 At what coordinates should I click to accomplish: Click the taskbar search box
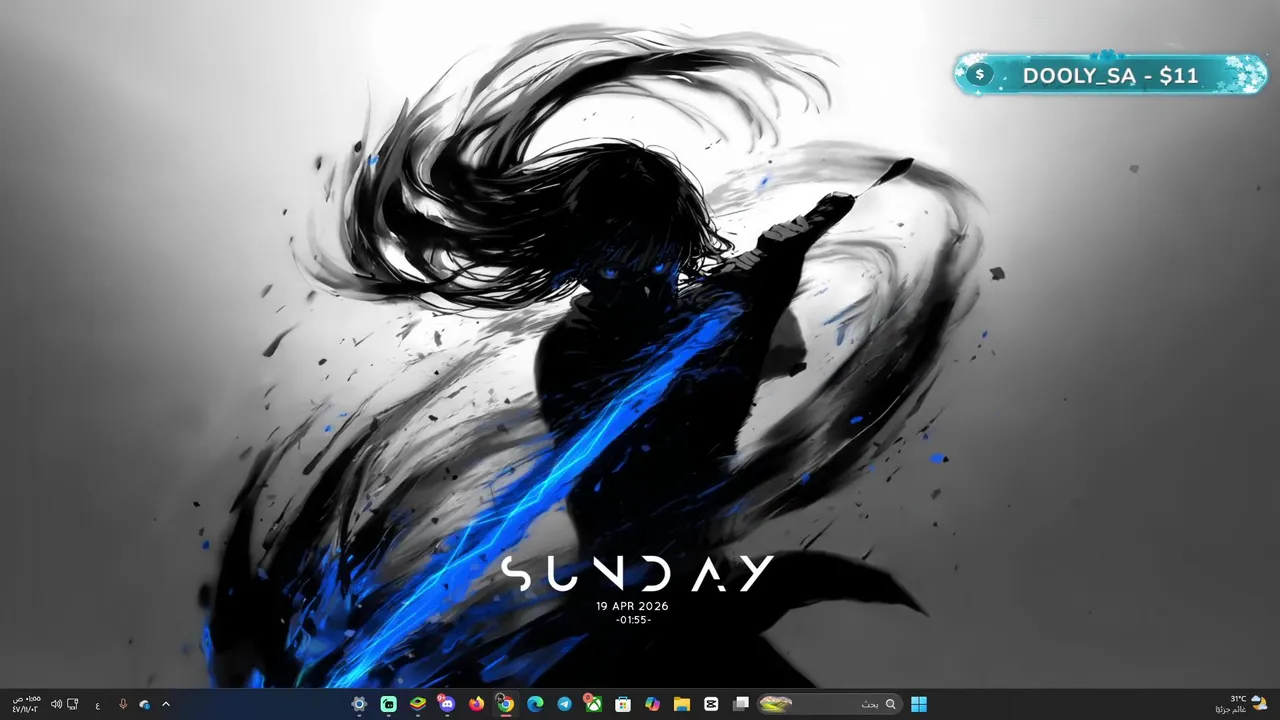pos(828,704)
